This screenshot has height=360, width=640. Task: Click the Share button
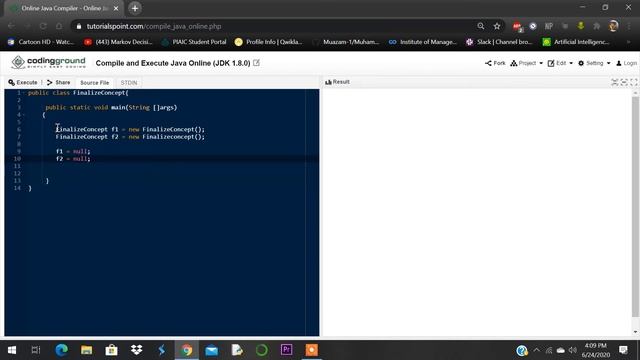(58, 82)
